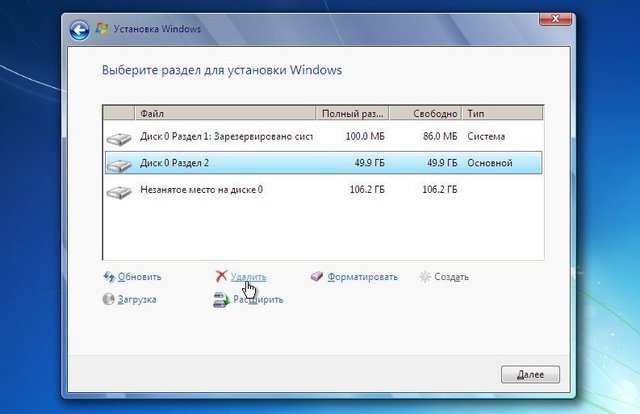
Task: Click the blue back arrow button
Action: click(80, 30)
